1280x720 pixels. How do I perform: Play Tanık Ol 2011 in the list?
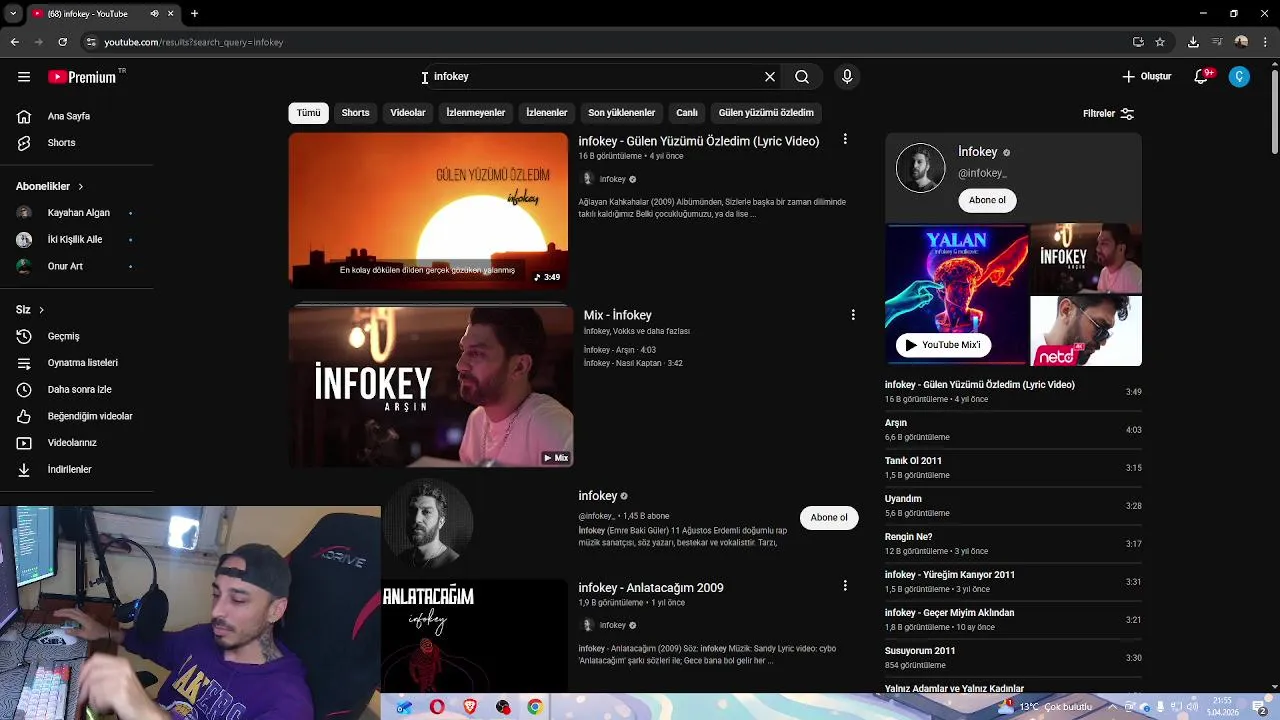pyautogui.click(x=1013, y=468)
